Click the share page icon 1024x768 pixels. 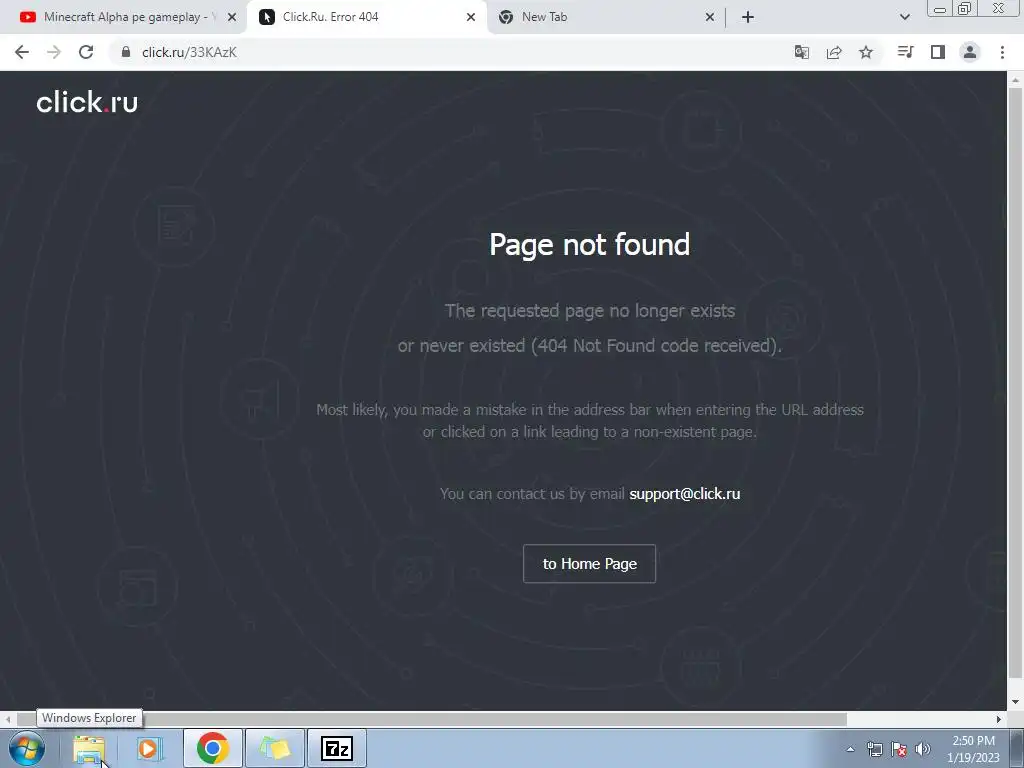tap(834, 52)
